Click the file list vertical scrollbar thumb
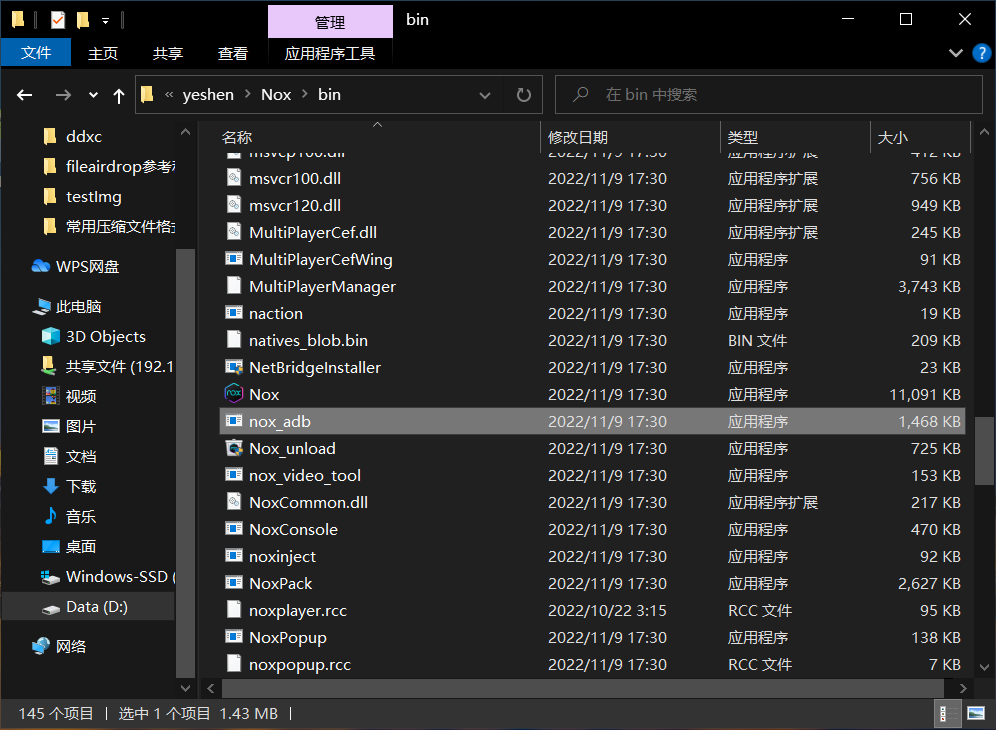This screenshot has height=730, width=996. point(984,450)
